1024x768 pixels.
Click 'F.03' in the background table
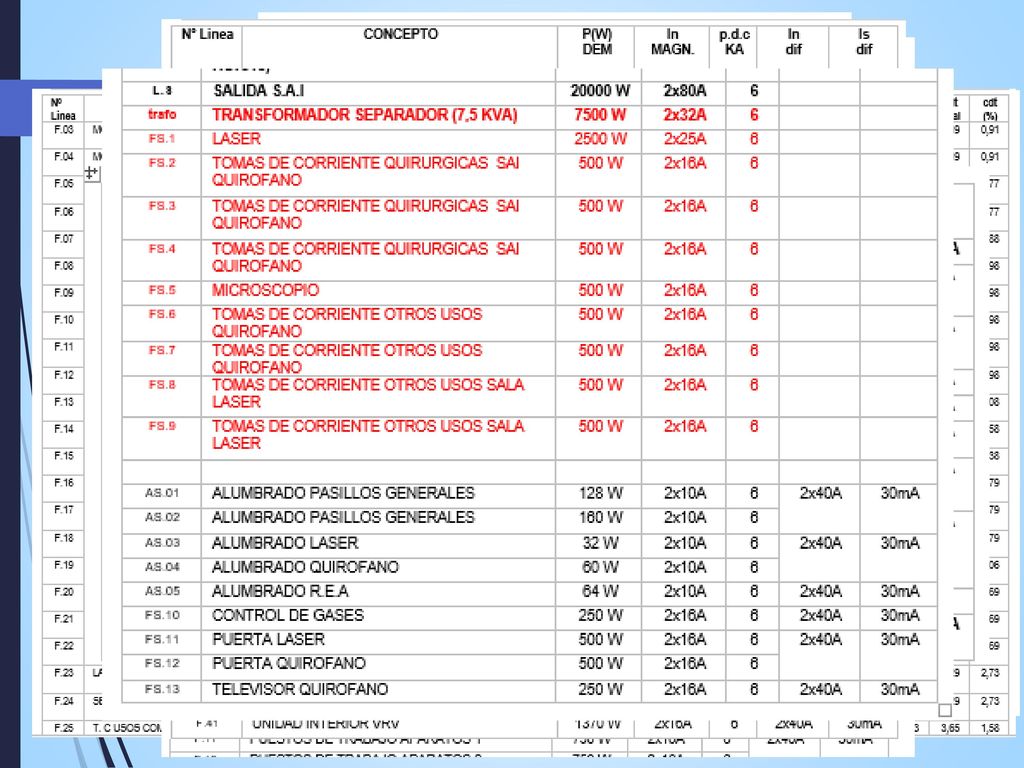[63, 129]
